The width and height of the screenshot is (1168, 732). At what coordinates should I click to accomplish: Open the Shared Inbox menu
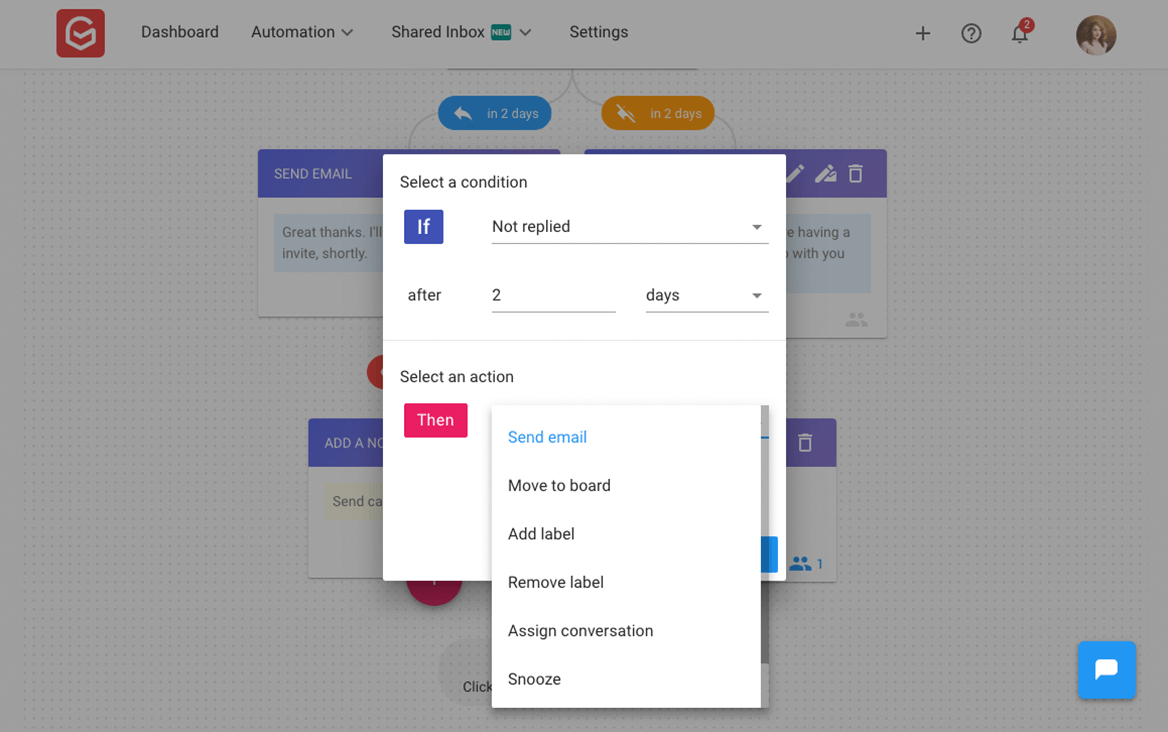click(461, 32)
